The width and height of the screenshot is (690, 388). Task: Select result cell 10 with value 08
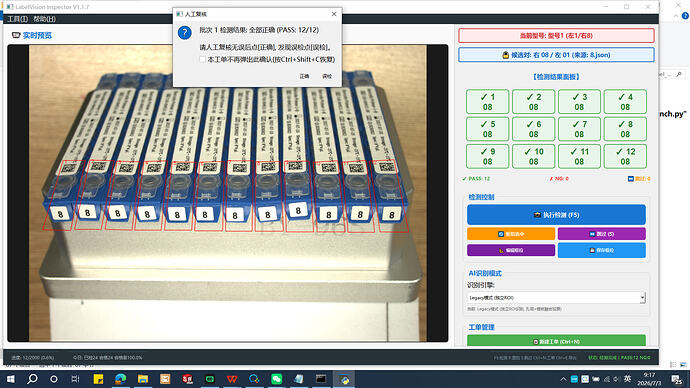click(x=533, y=156)
